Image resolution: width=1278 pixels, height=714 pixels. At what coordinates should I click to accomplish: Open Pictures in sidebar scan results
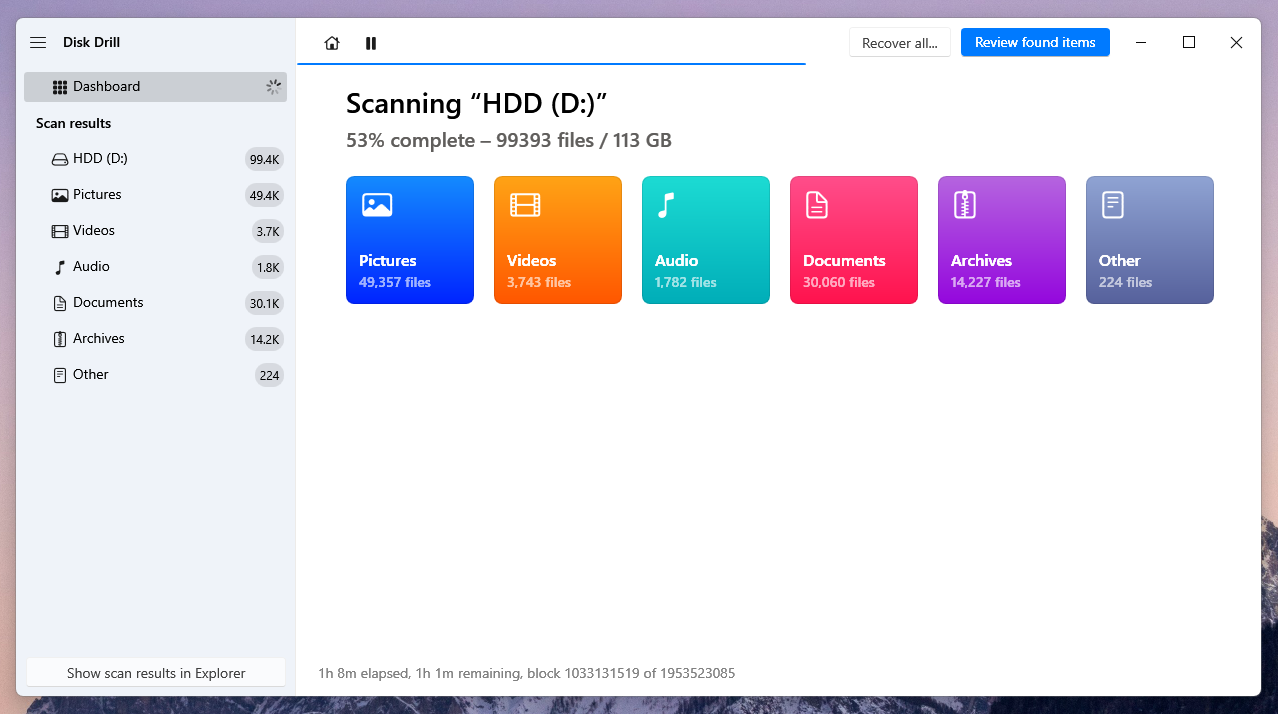[97, 195]
